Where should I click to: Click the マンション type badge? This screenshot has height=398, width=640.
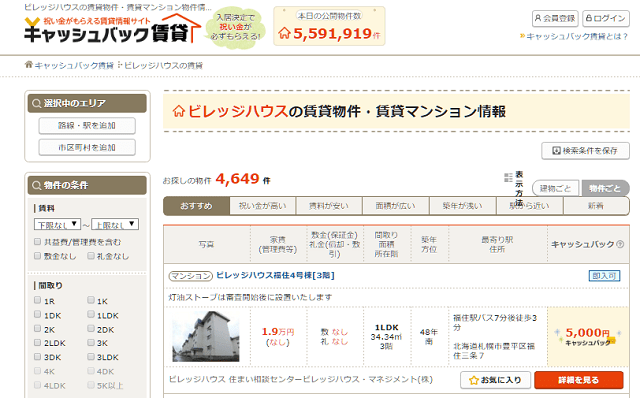click(x=191, y=276)
